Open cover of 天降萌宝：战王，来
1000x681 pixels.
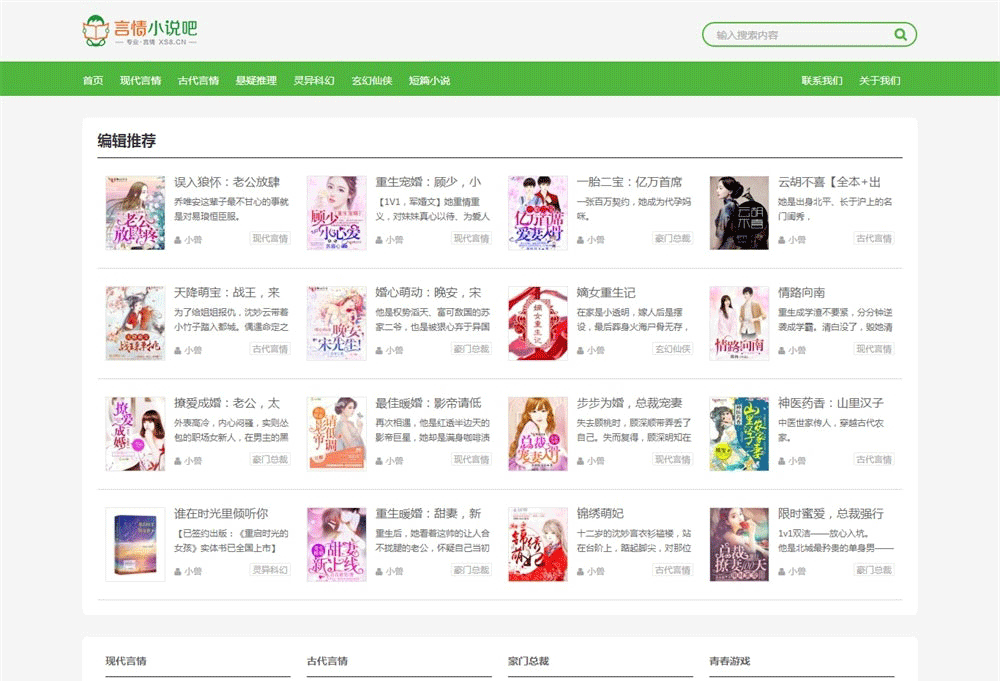point(135,323)
